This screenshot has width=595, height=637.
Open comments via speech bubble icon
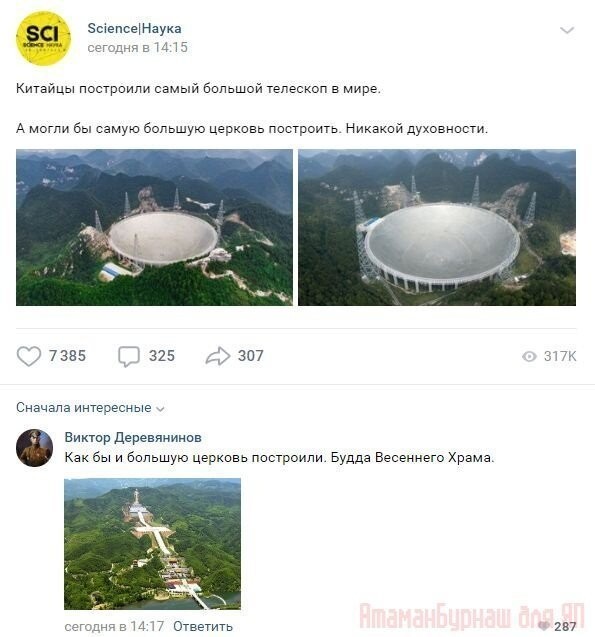click(x=129, y=356)
